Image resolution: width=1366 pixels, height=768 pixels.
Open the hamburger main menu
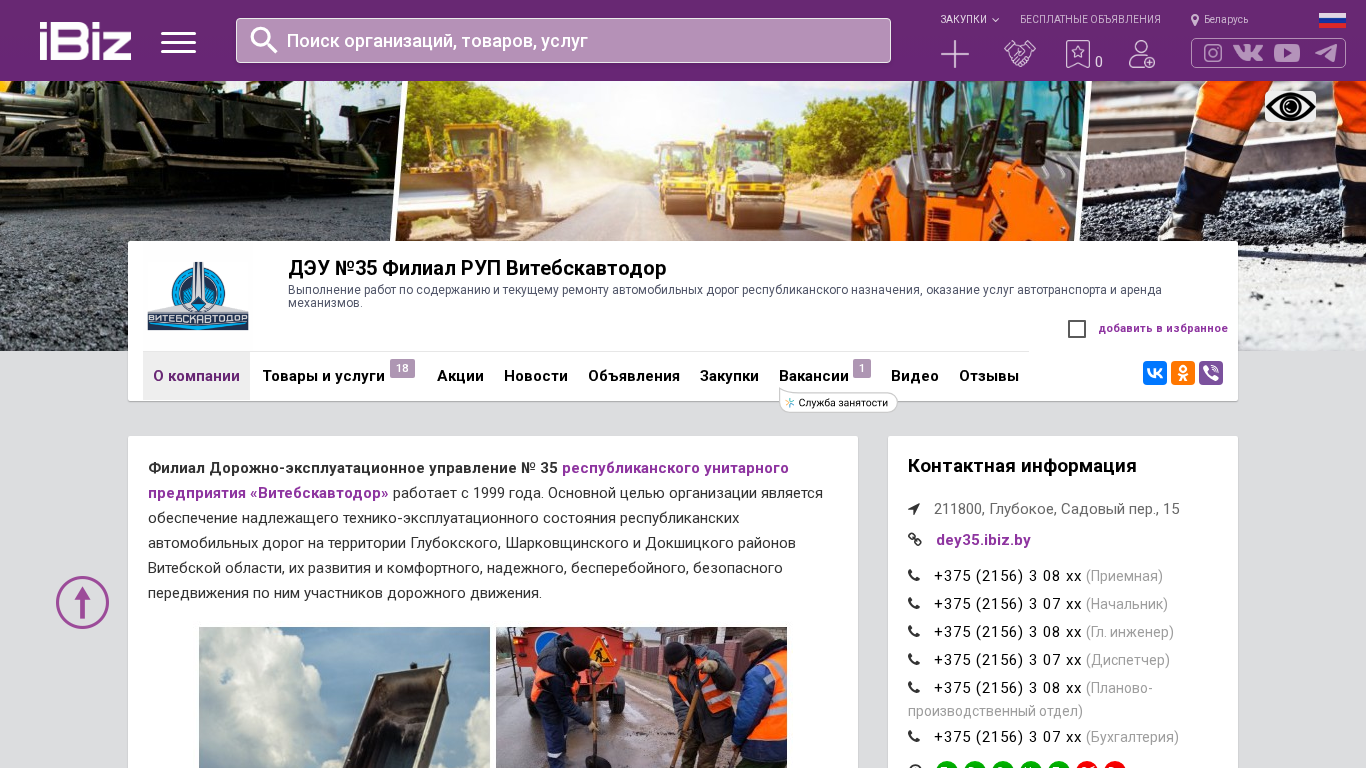pos(178,42)
